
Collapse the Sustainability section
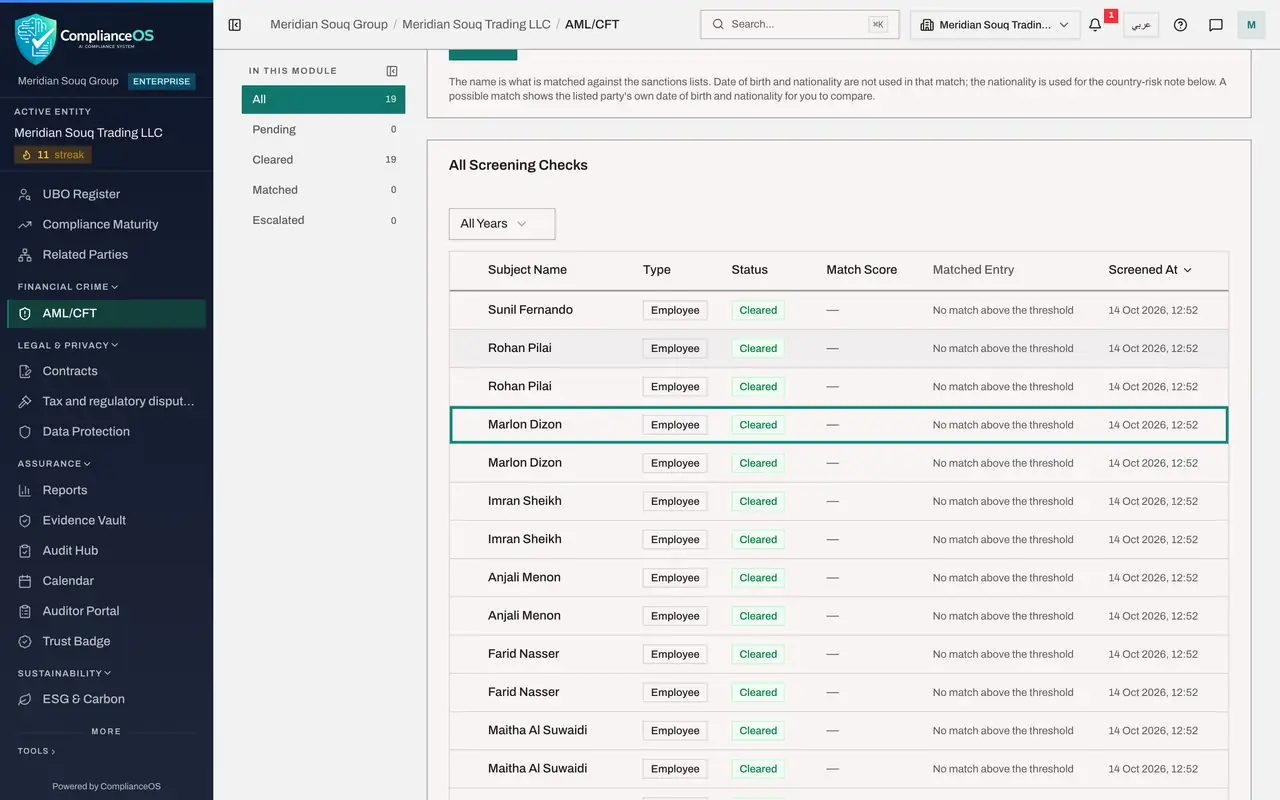pos(64,673)
